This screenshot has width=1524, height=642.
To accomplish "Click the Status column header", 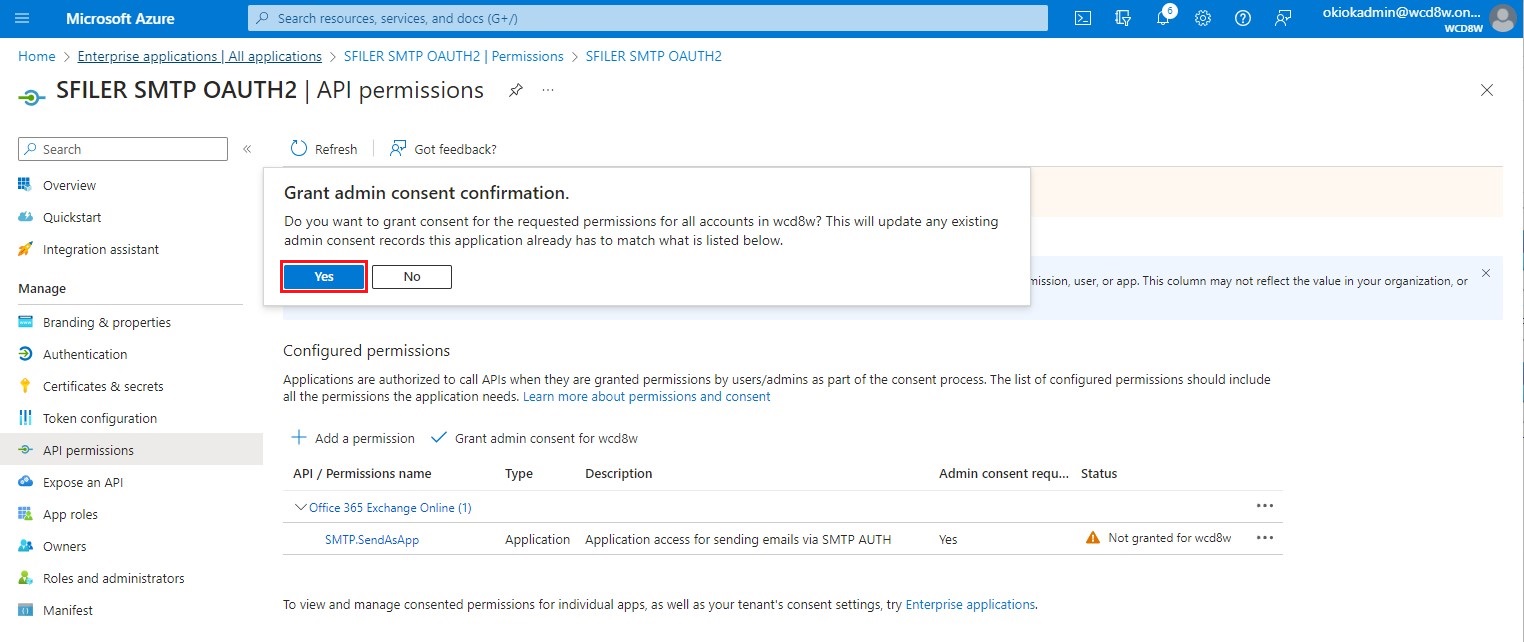I will [x=1099, y=473].
